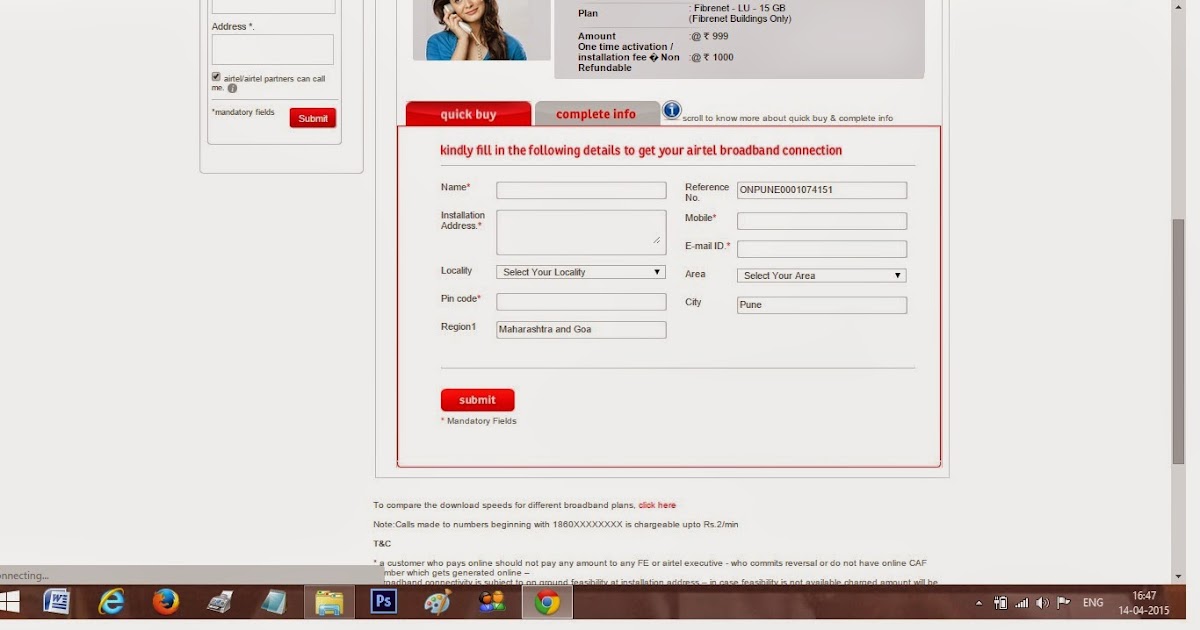
Task: Click the Region1 field with Maharashtra and Goa
Action: pos(581,330)
